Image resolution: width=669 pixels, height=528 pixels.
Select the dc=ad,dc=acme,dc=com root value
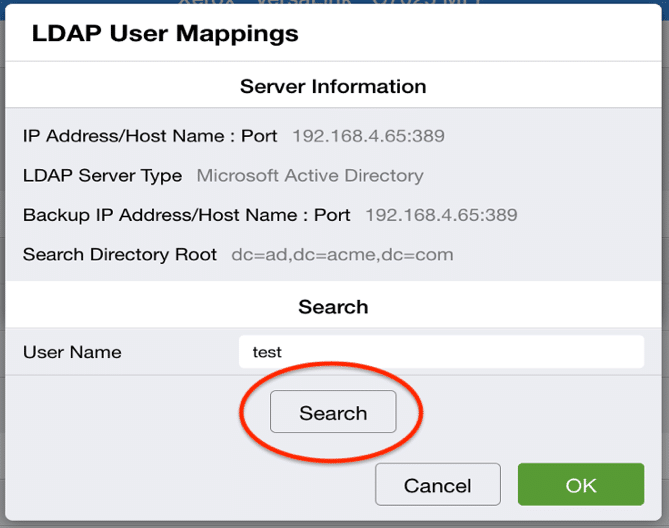342,255
